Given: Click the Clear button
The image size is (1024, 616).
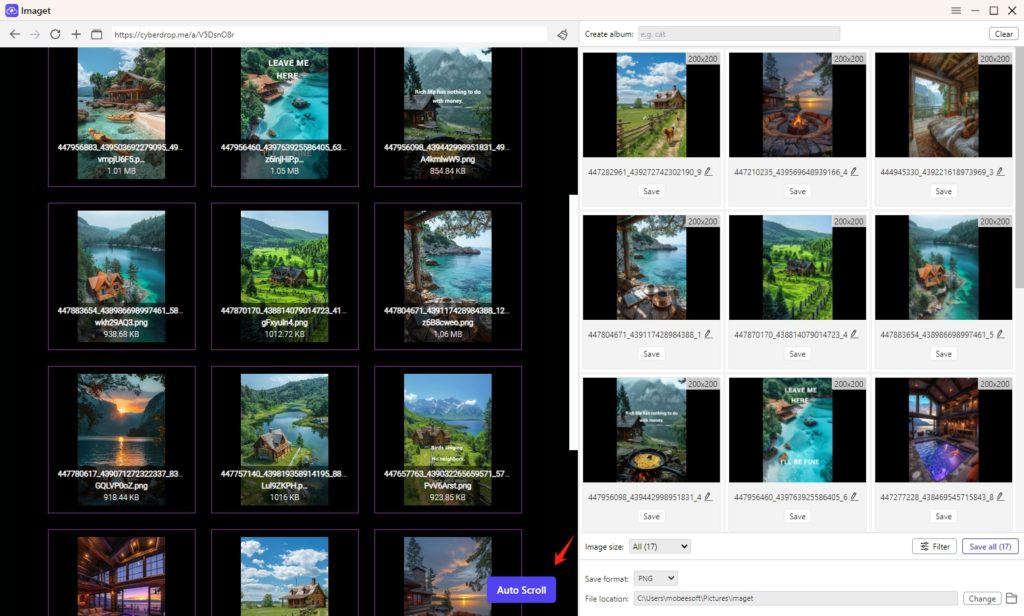Looking at the screenshot, I should (x=1003, y=34).
